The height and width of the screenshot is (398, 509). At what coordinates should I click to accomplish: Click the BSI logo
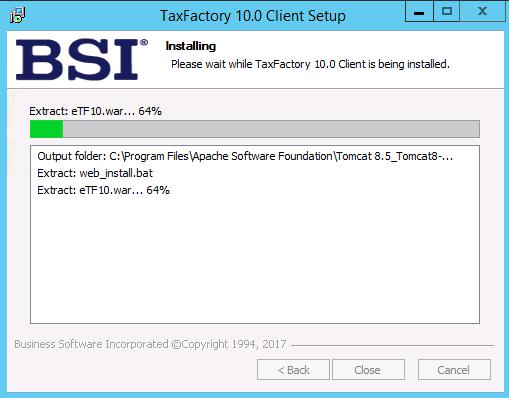click(x=82, y=59)
